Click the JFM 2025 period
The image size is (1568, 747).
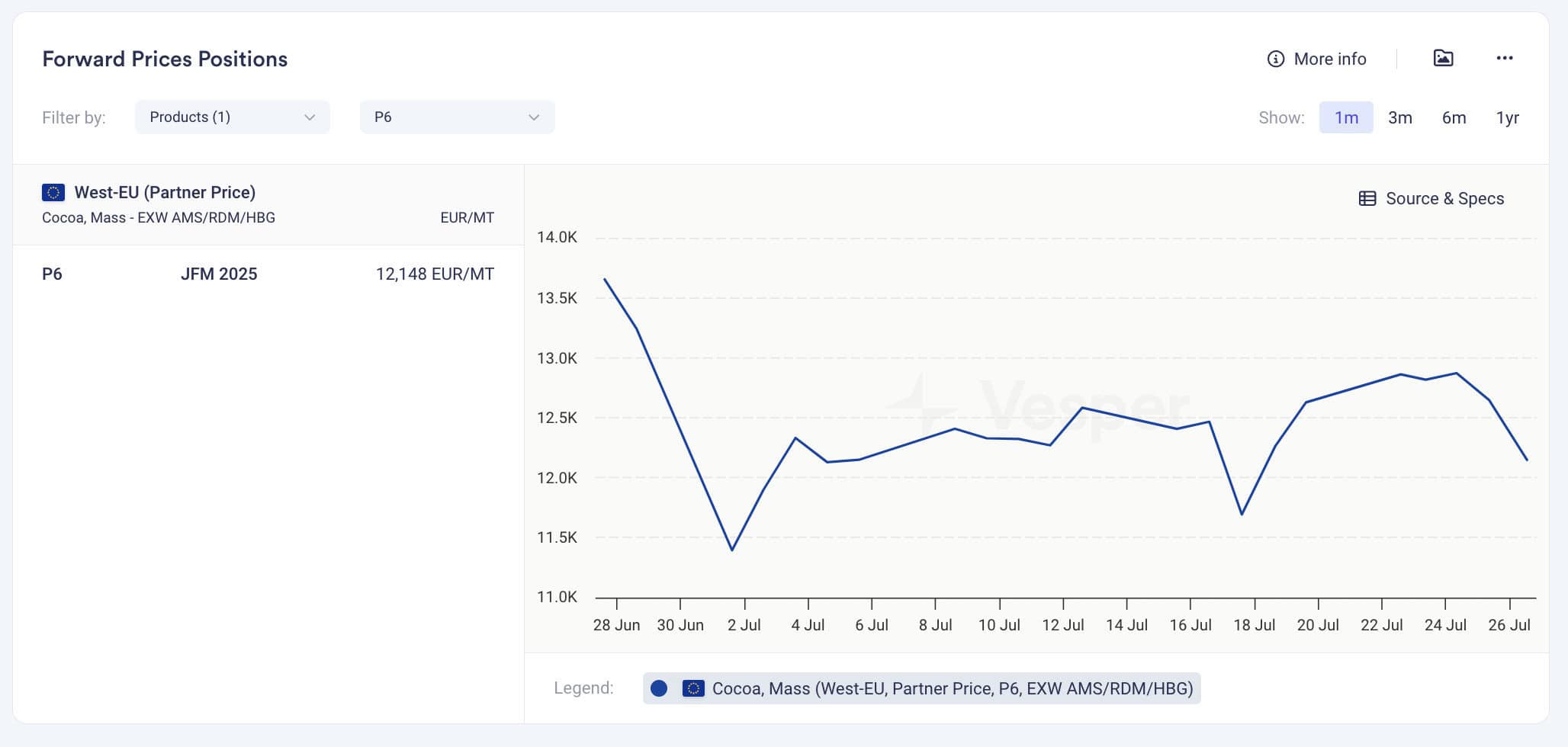point(219,274)
